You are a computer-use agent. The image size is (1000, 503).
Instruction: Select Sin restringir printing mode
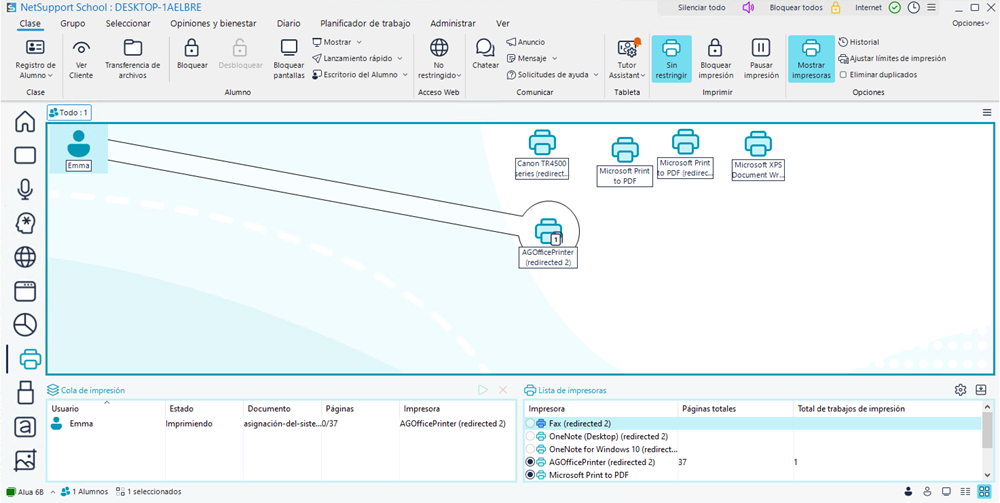[671, 59]
